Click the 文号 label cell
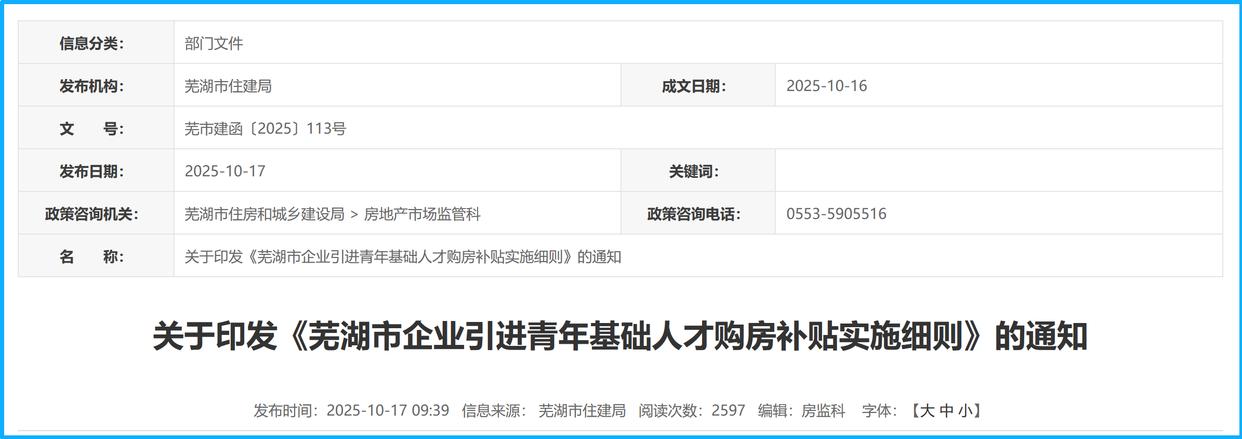The width and height of the screenshot is (1242, 439). click(x=96, y=128)
